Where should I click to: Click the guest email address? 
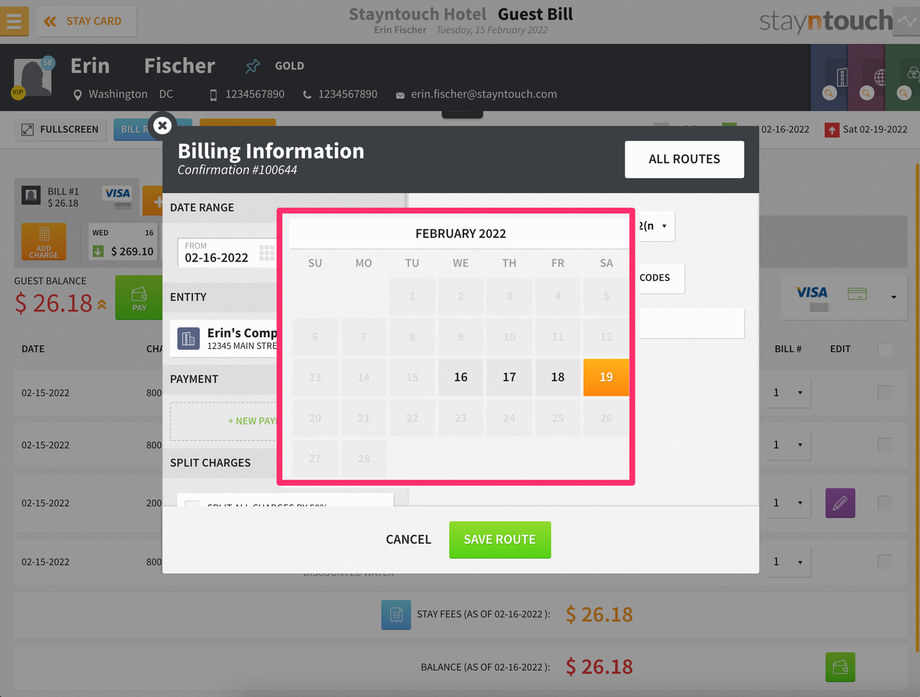point(483,94)
